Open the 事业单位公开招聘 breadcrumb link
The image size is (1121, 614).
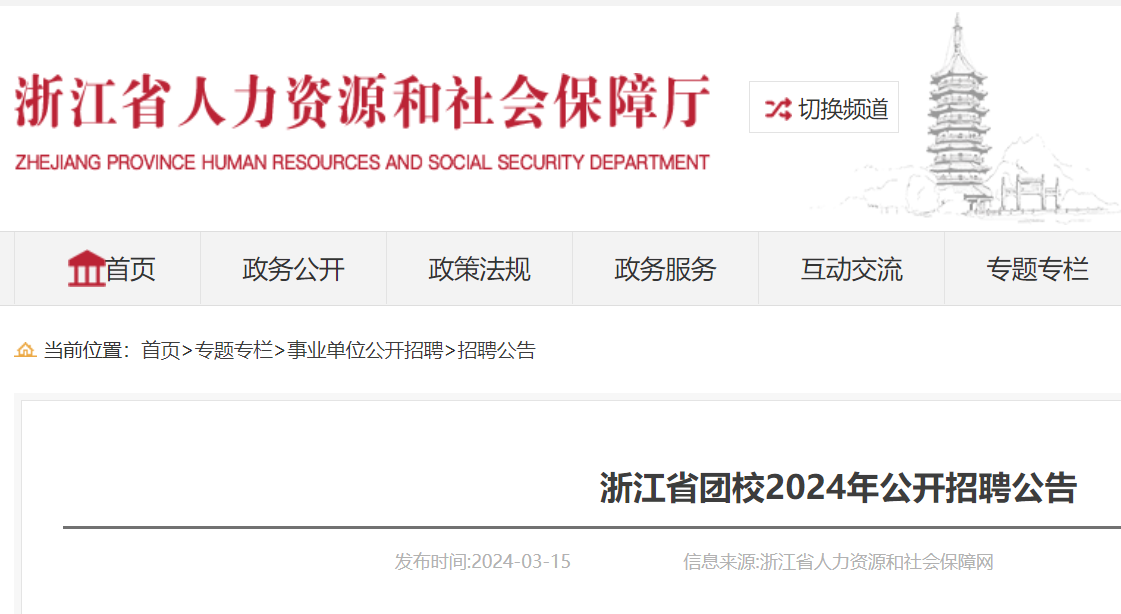[x=365, y=350]
